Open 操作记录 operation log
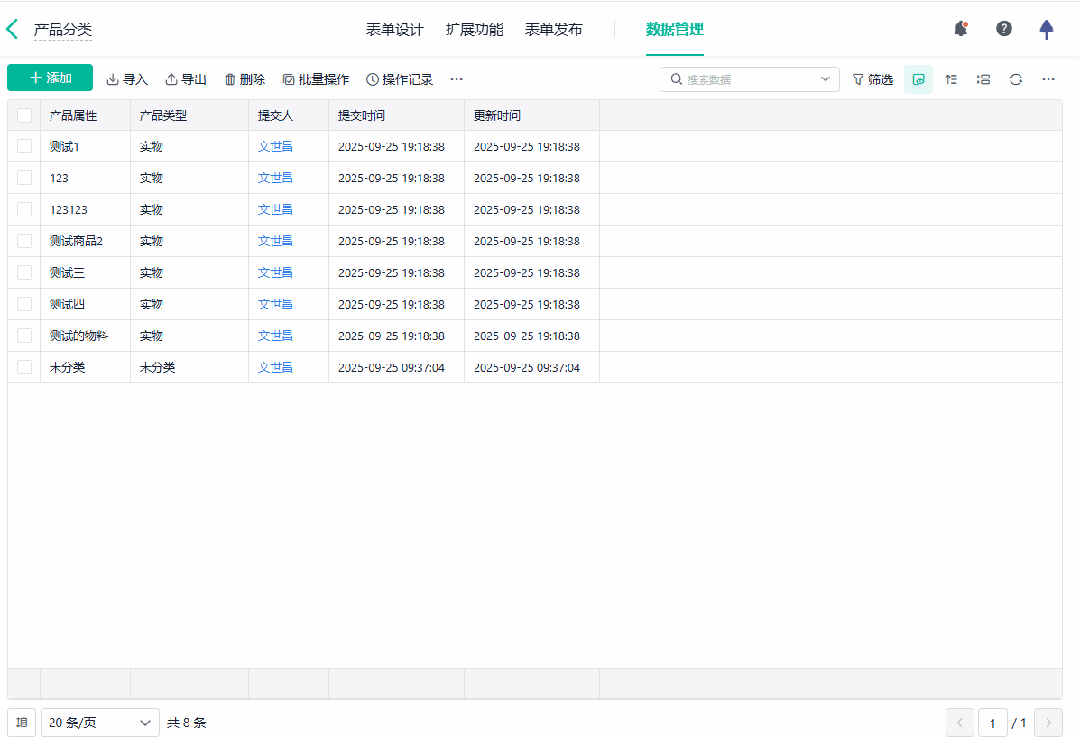Image resolution: width=1080 pixels, height=737 pixels. pos(399,79)
